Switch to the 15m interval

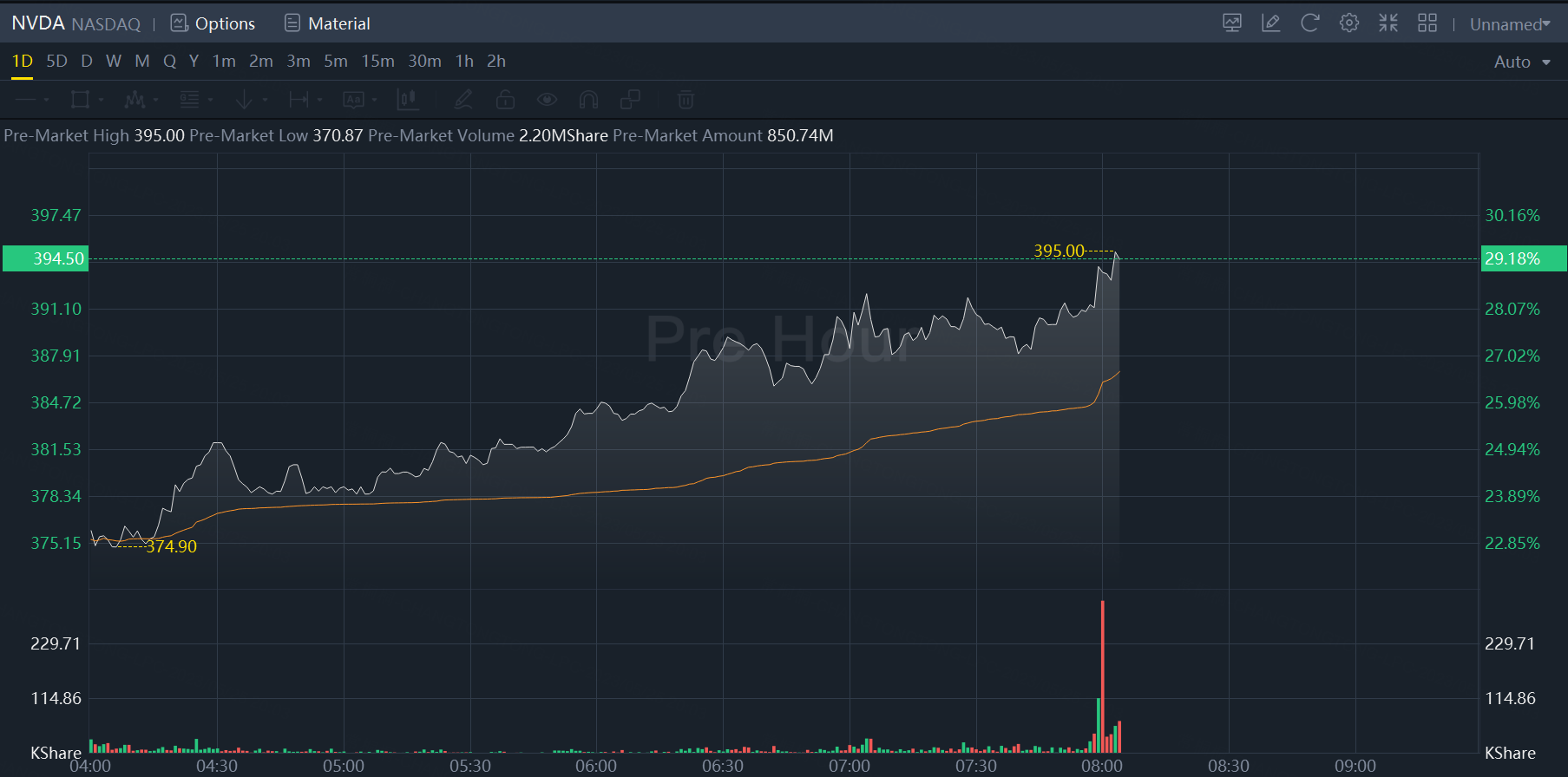coord(378,62)
